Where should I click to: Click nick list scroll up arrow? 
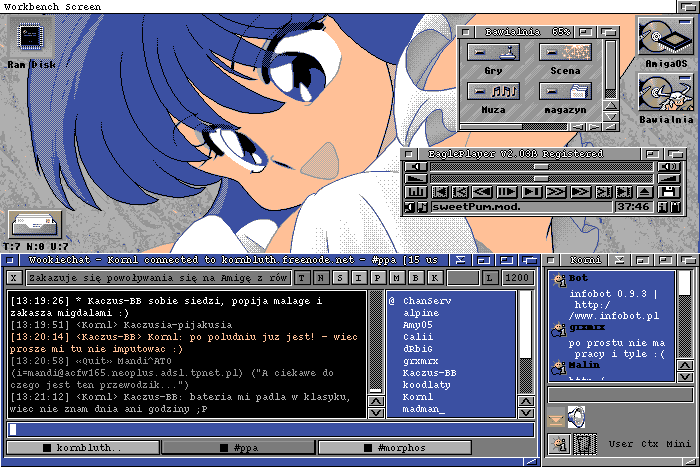(526, 401)
